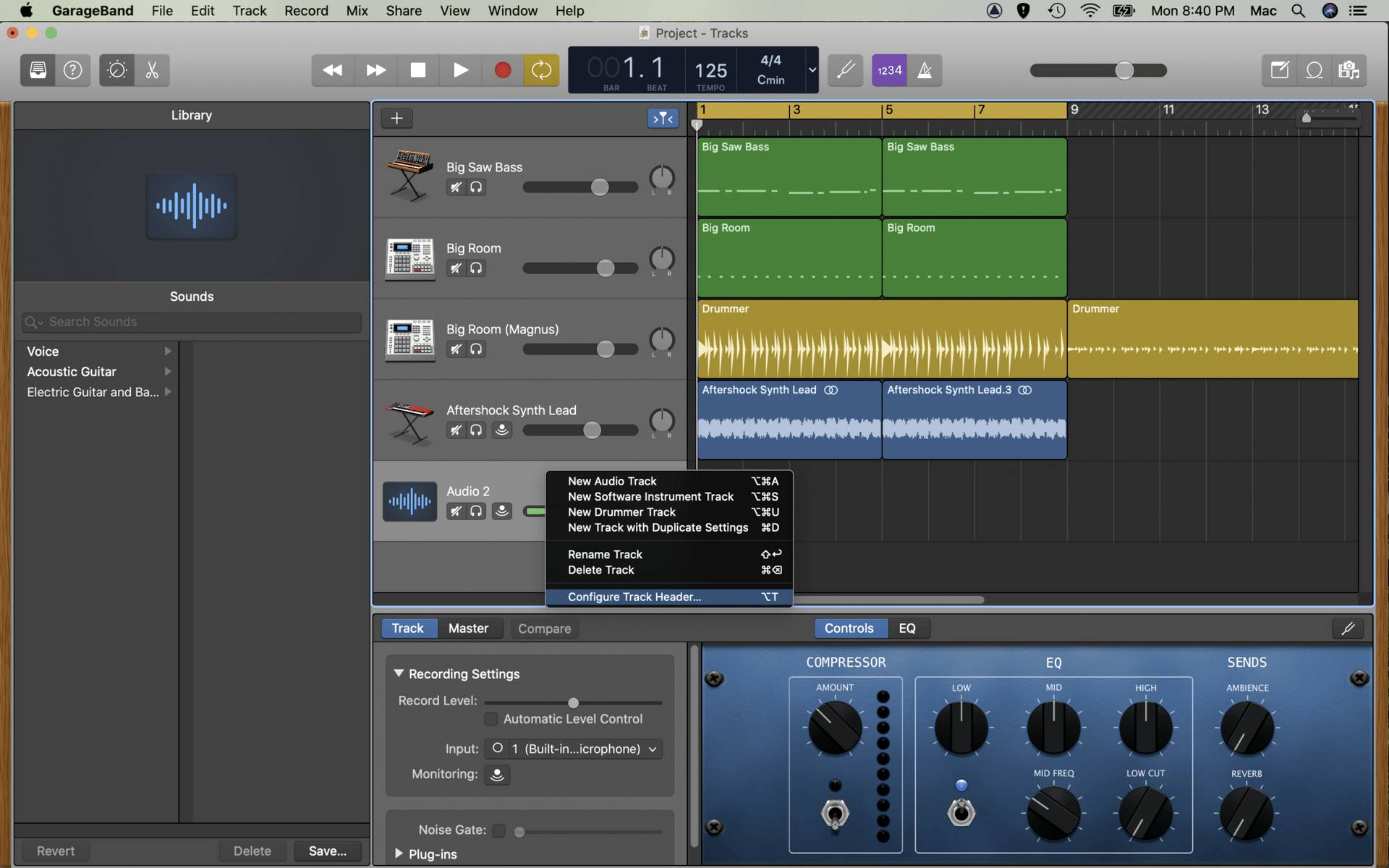Image resolution: width=1389 pixels, height=868 pixels.
Task: Click the Revert button
Action: (55, 851)
